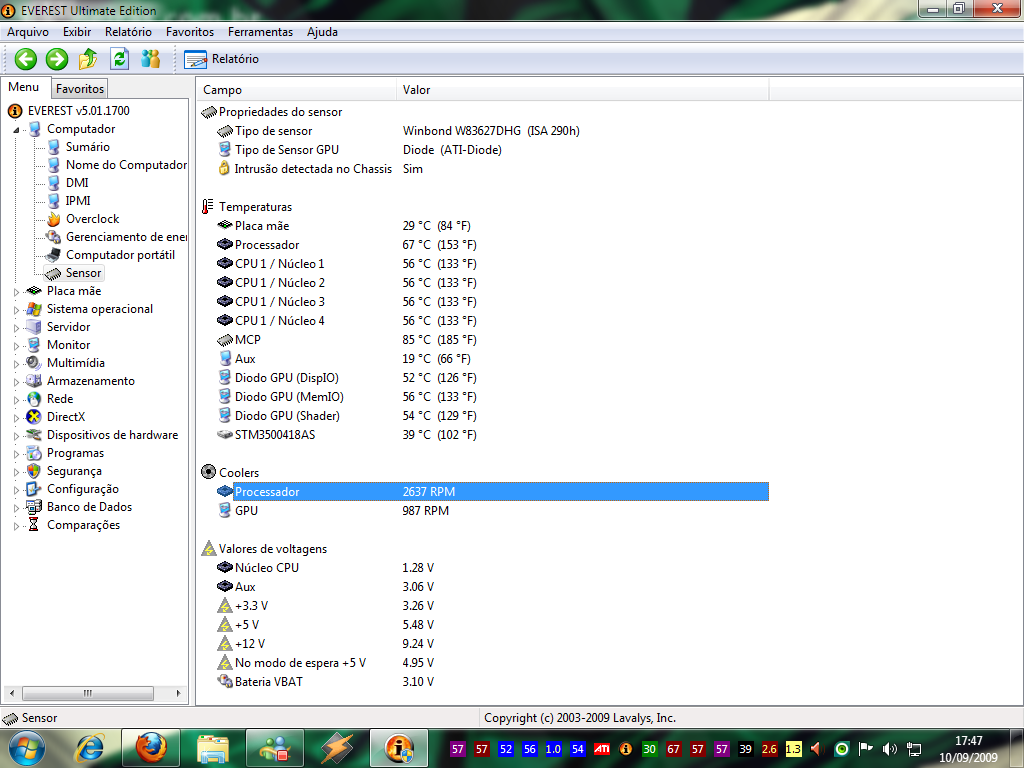Image resolution: width=1024 pixels, height=768 pixels.
Task: Click the green Back arrow toolbar icon
Action: 25,59
